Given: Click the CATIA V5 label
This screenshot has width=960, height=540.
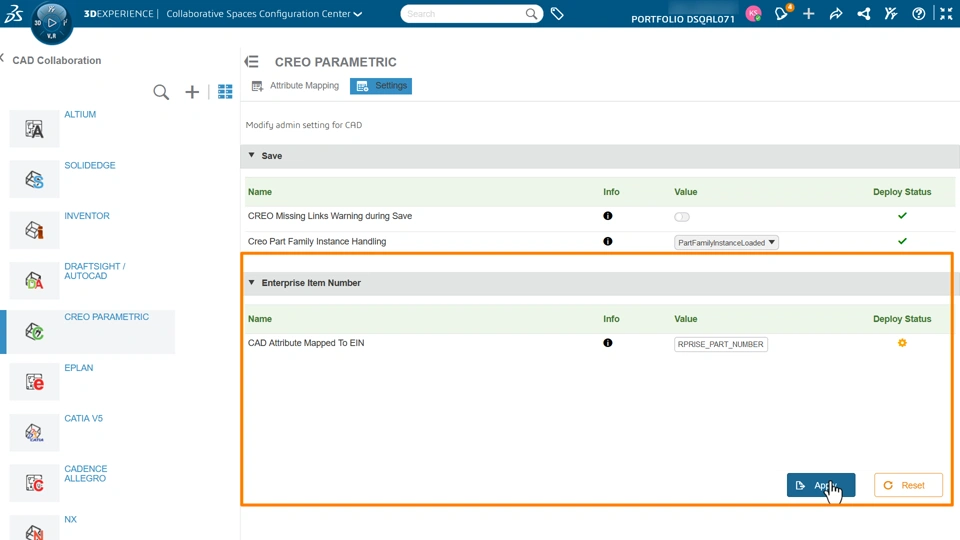Looking at the screenshot, I should tap(83, 418).
